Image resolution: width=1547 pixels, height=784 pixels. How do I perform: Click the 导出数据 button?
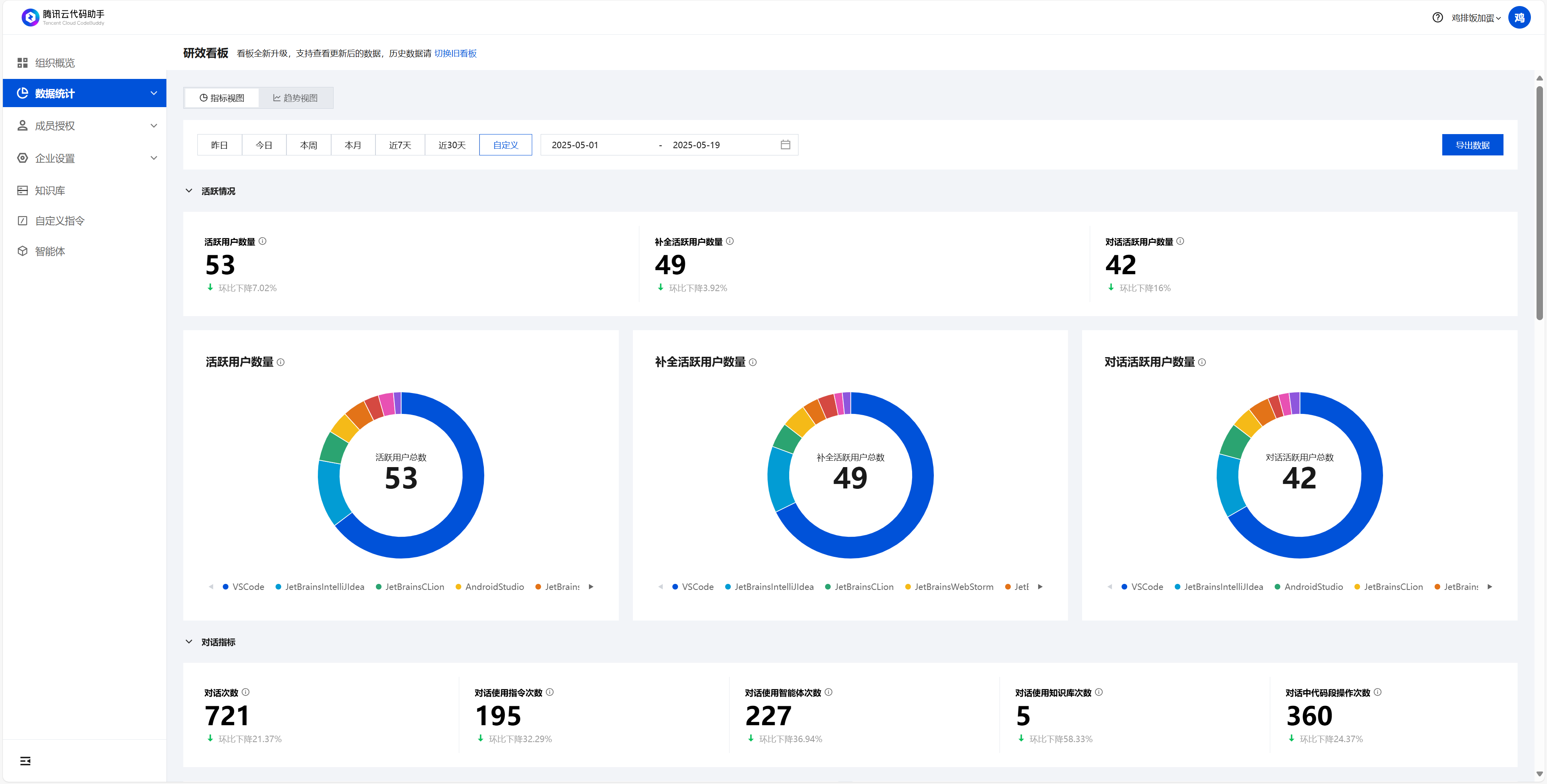pos(1472,145)
